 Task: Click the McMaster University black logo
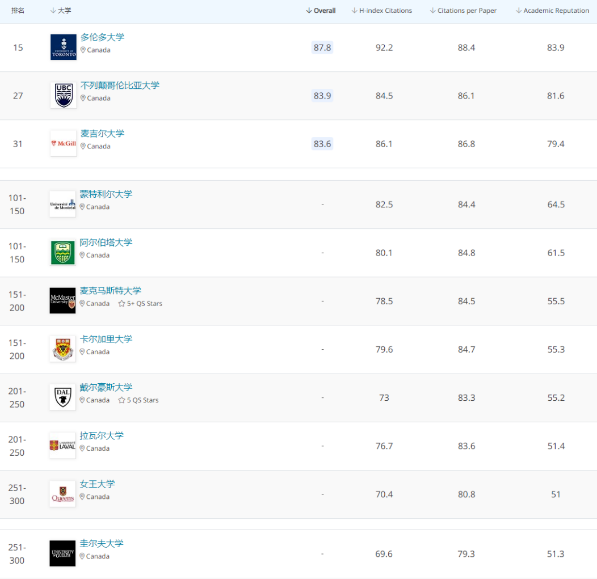point(62,301)
